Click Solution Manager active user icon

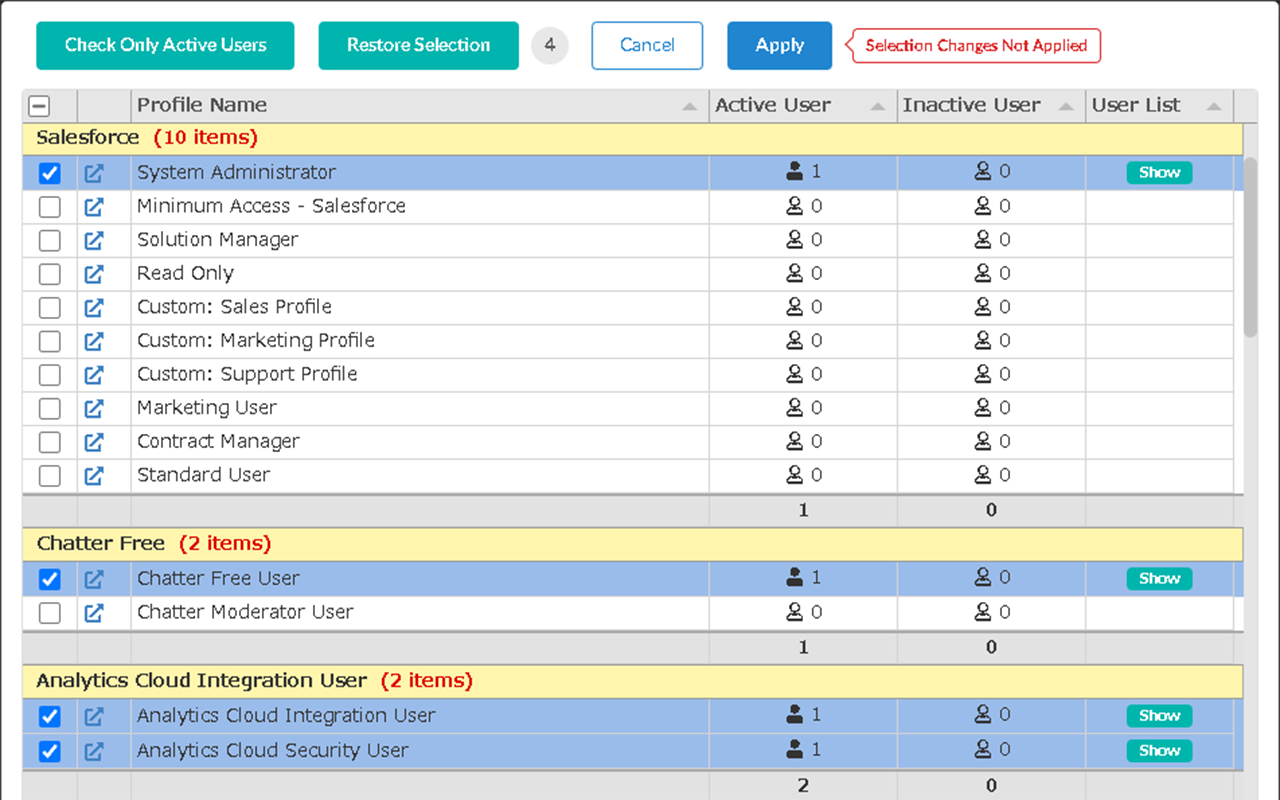pyautogui.click(x=794, y=239)
